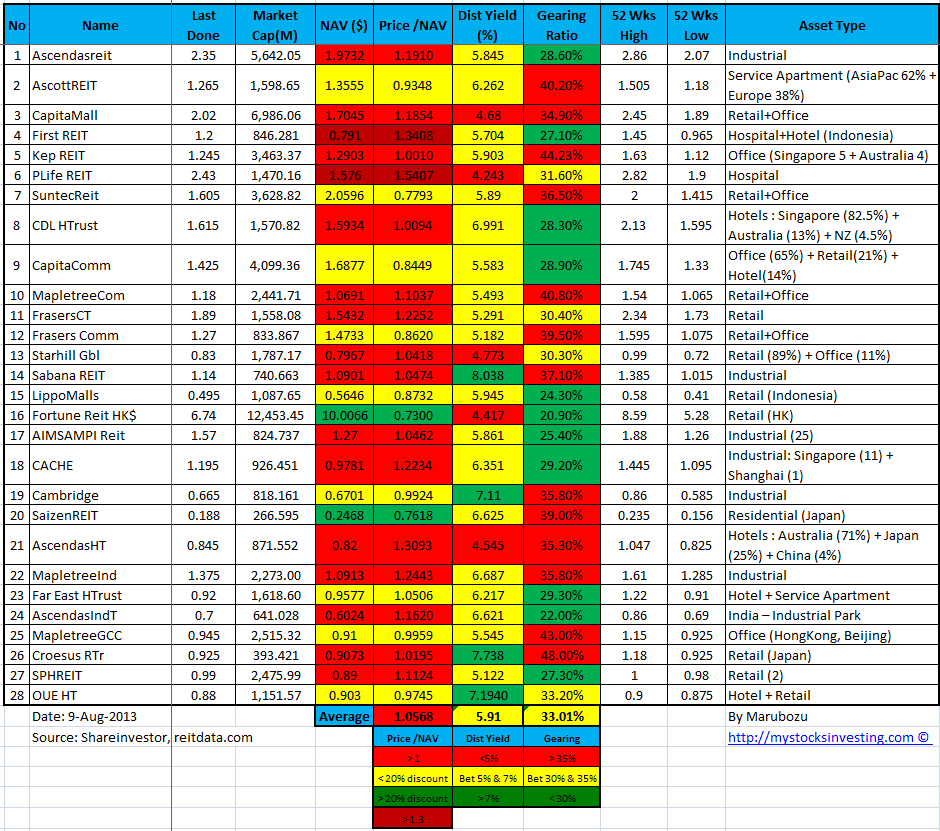Select the 52 Wks High column header
The width and height of the screenshot is (940, 831).
click(634, 25)
